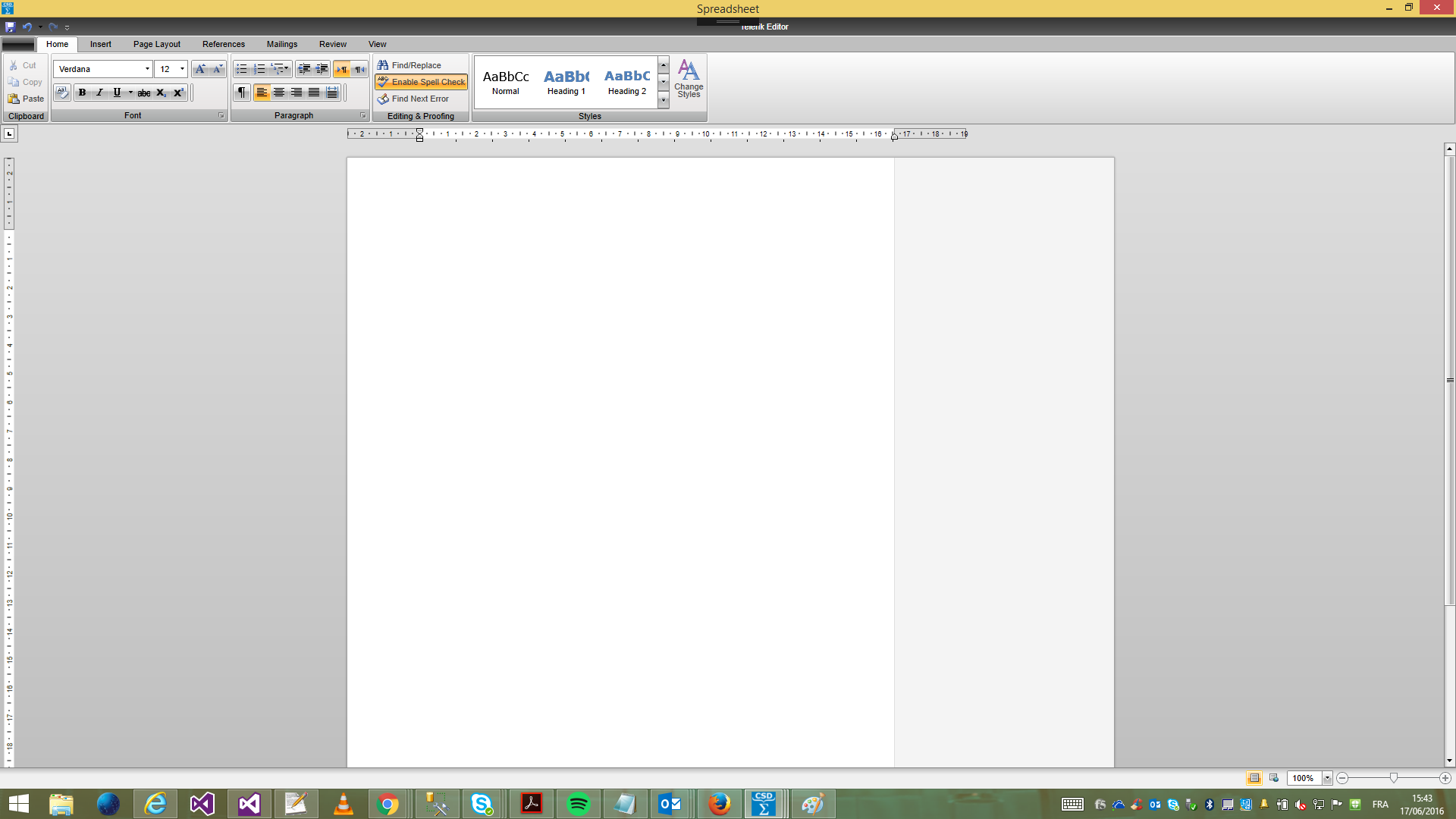Apply strikethrough formatting

[143, 93]
